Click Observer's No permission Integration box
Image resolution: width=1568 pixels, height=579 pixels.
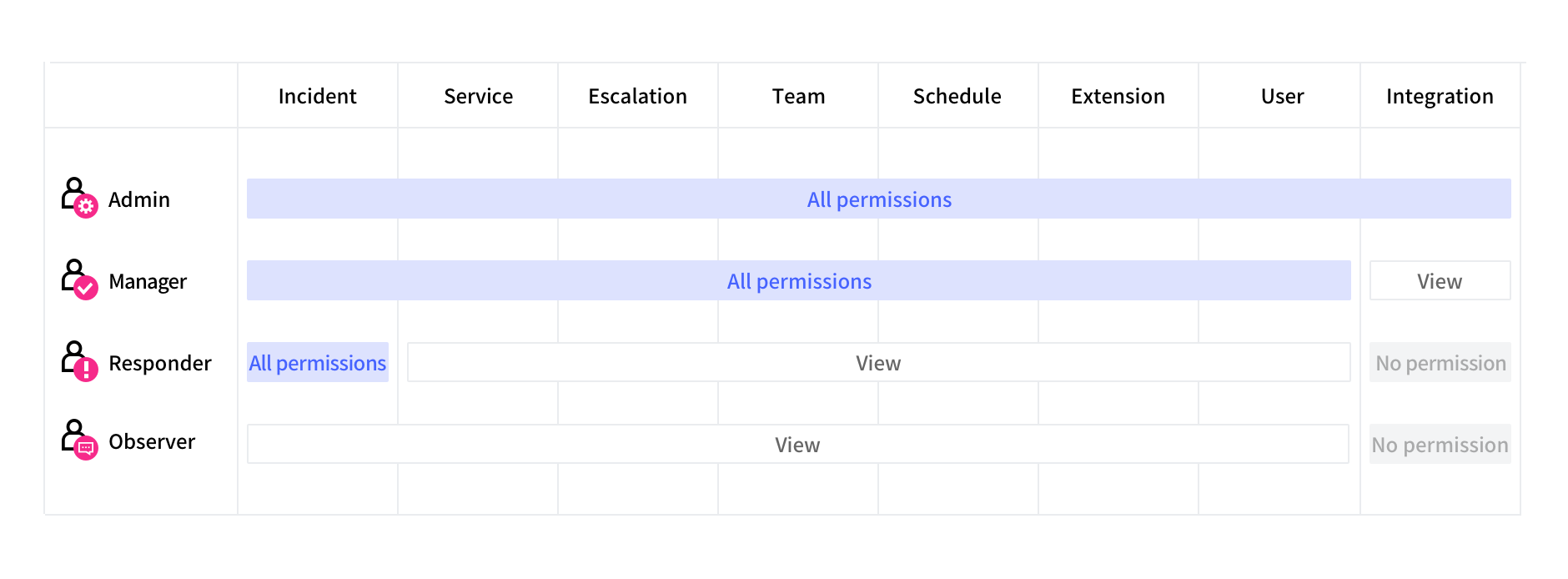(x=1440, y=445)
